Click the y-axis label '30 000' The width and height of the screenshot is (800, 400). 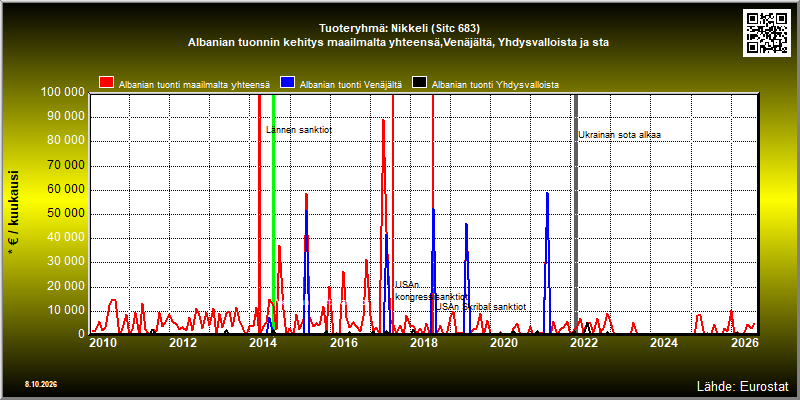[65, 262]
